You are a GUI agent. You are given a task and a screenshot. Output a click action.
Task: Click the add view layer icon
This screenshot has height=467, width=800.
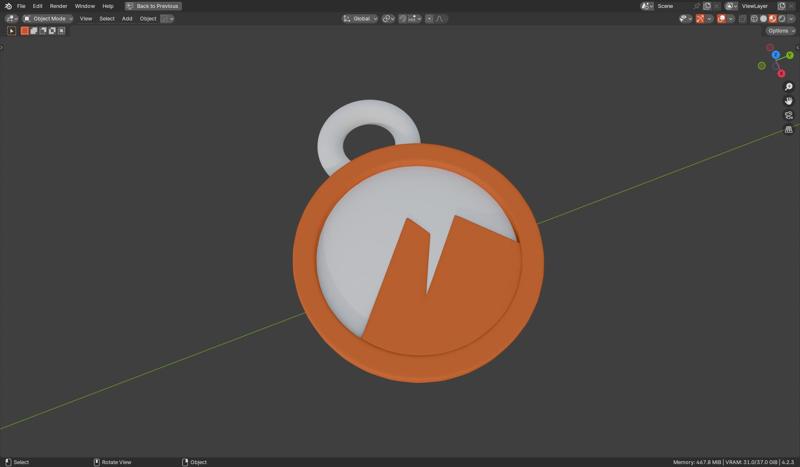coord(781,6)
